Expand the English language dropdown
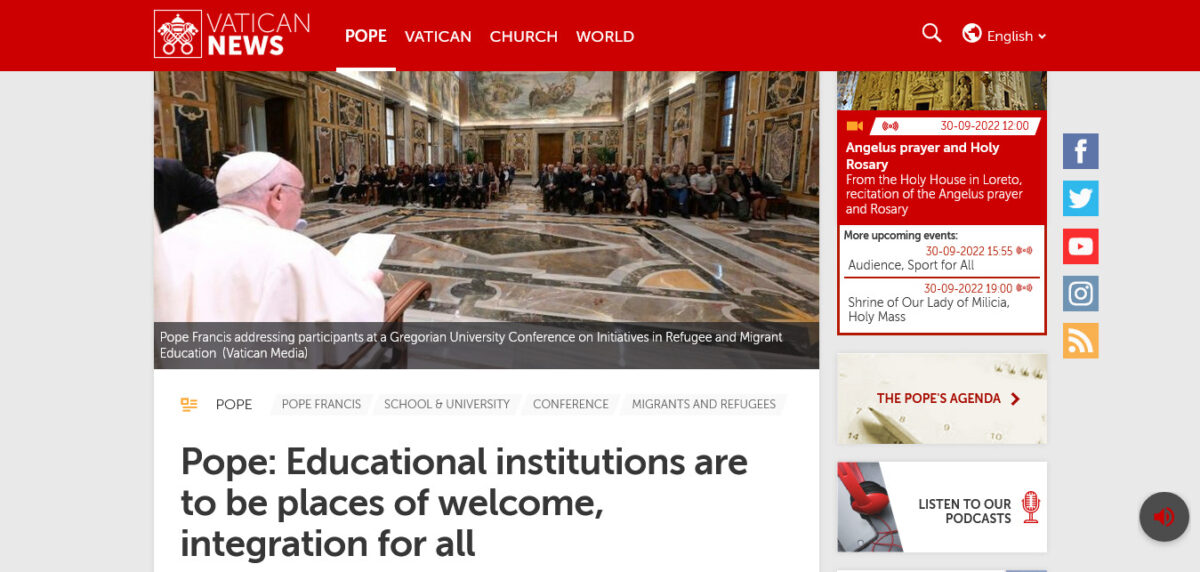This screenshot has width=1200, height=572. (x=1016, y=36)
